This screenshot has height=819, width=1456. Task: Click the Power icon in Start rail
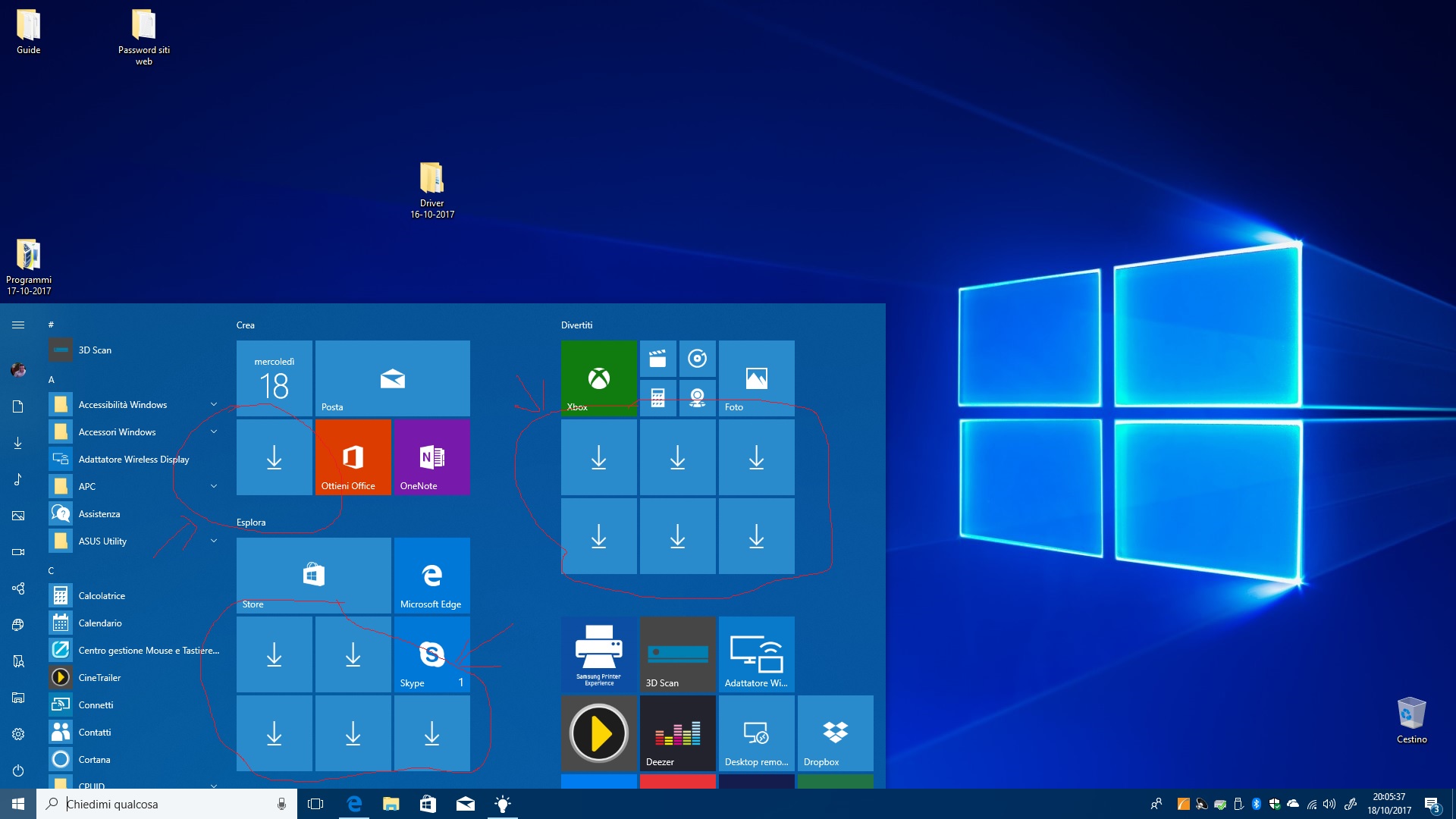[x=18, y=770]
